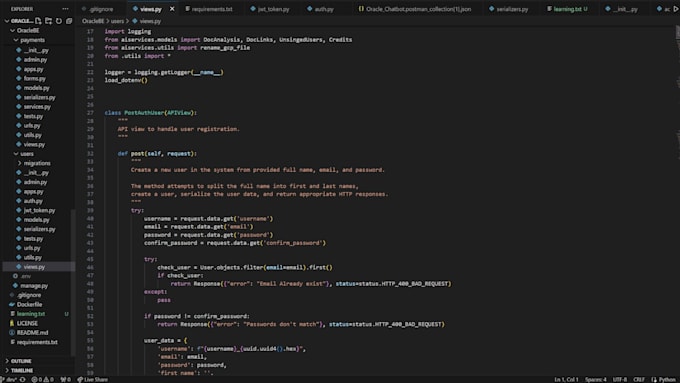Open services.py in payments folder
The width and height of the screenshot is (680, 383).
37,107
